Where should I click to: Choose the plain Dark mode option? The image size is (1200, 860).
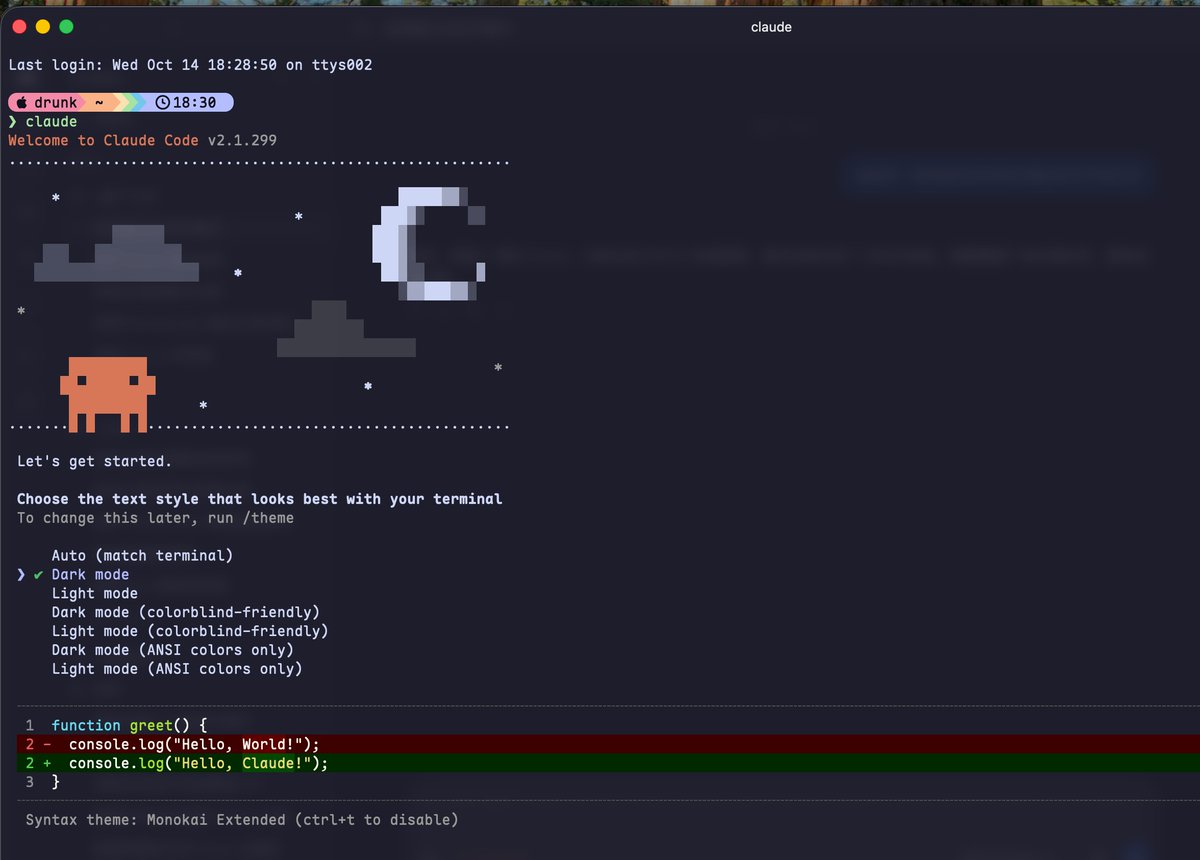(90, 574)
